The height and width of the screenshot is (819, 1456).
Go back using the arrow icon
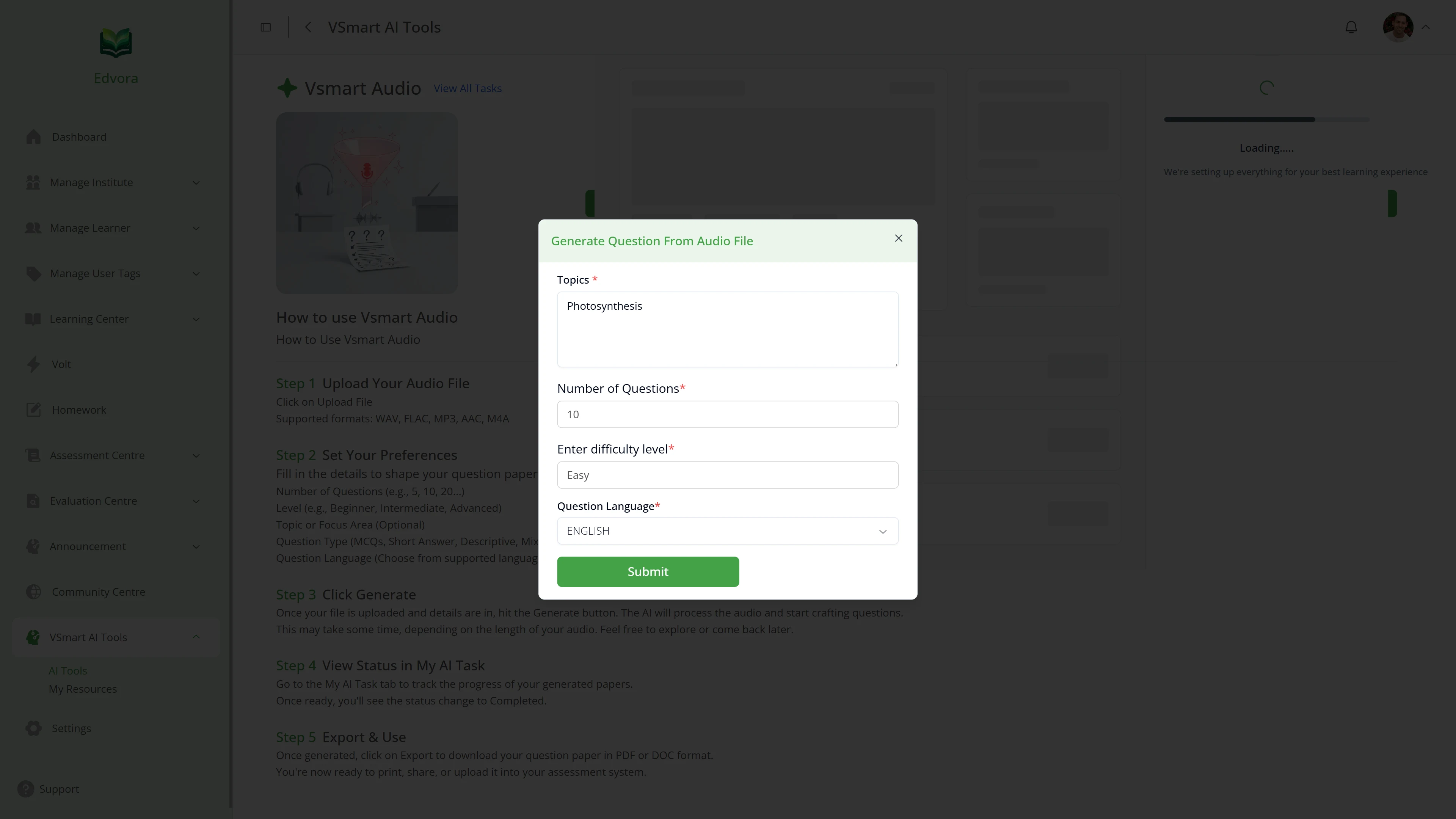(308, 27)
